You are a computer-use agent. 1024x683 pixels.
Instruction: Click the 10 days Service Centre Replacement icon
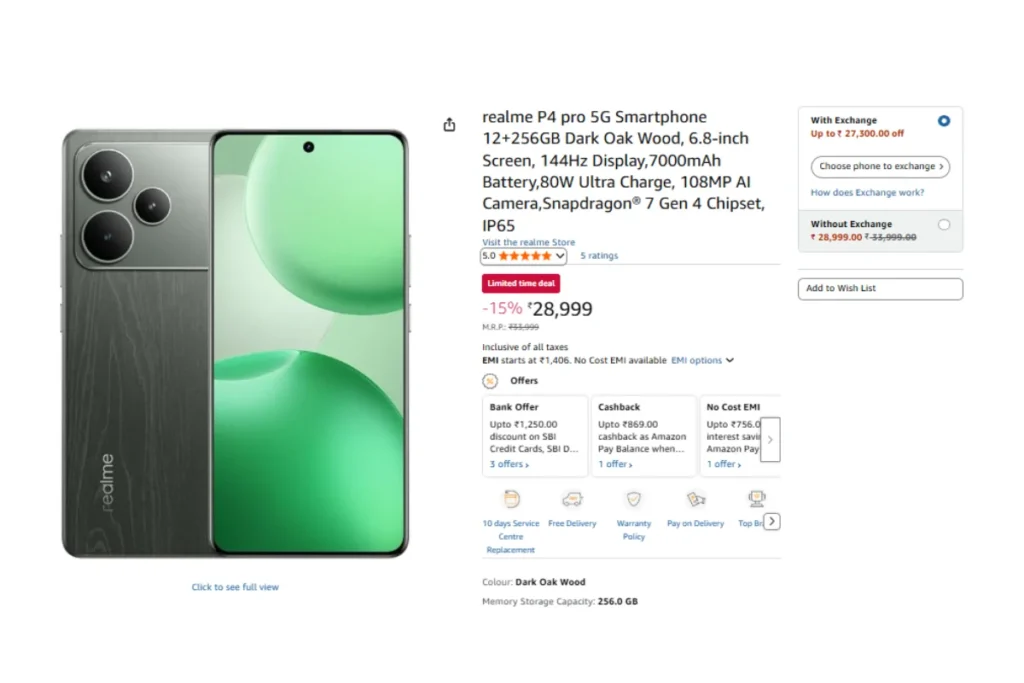pyautogui.click(x=511, y=499)
